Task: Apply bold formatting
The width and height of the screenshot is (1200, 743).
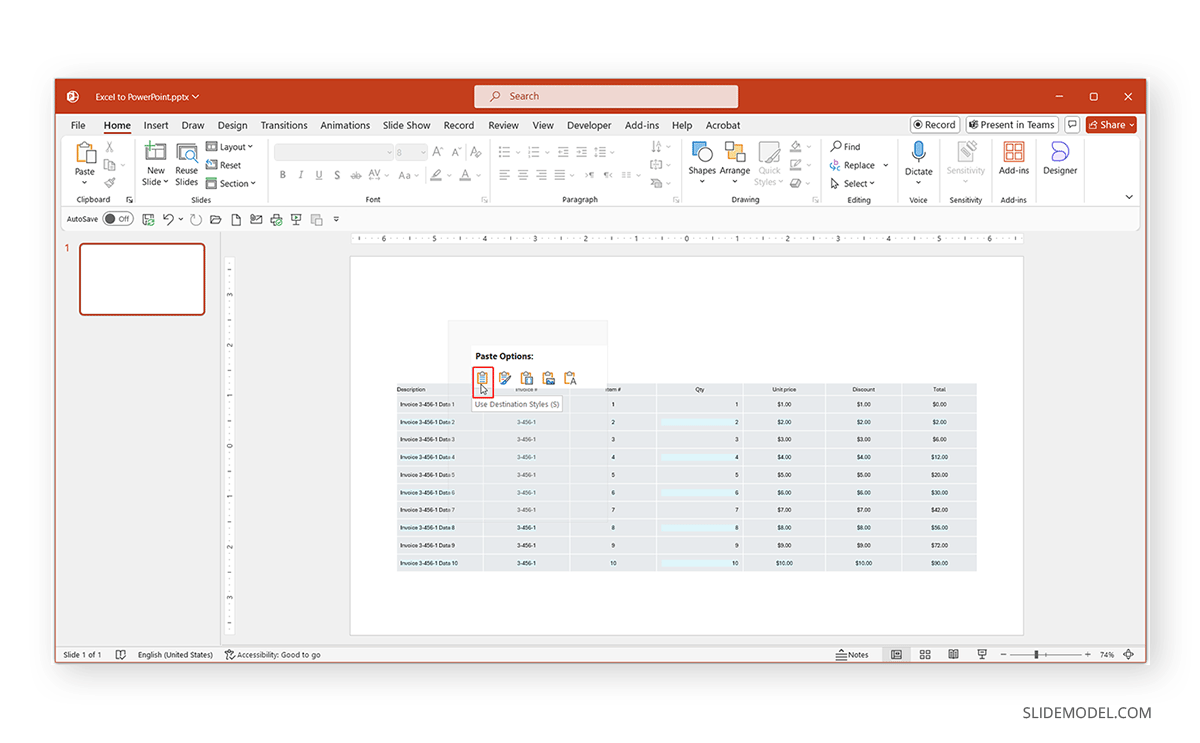Action: (284, 174)
